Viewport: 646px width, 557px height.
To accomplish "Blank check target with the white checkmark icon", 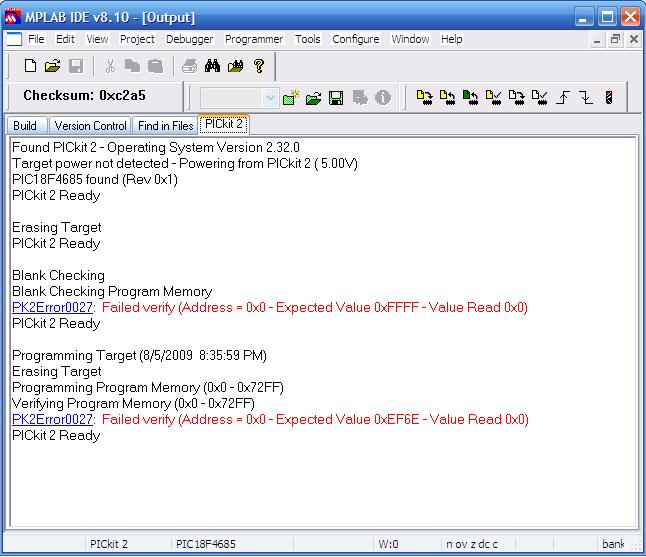I will 540,98.
